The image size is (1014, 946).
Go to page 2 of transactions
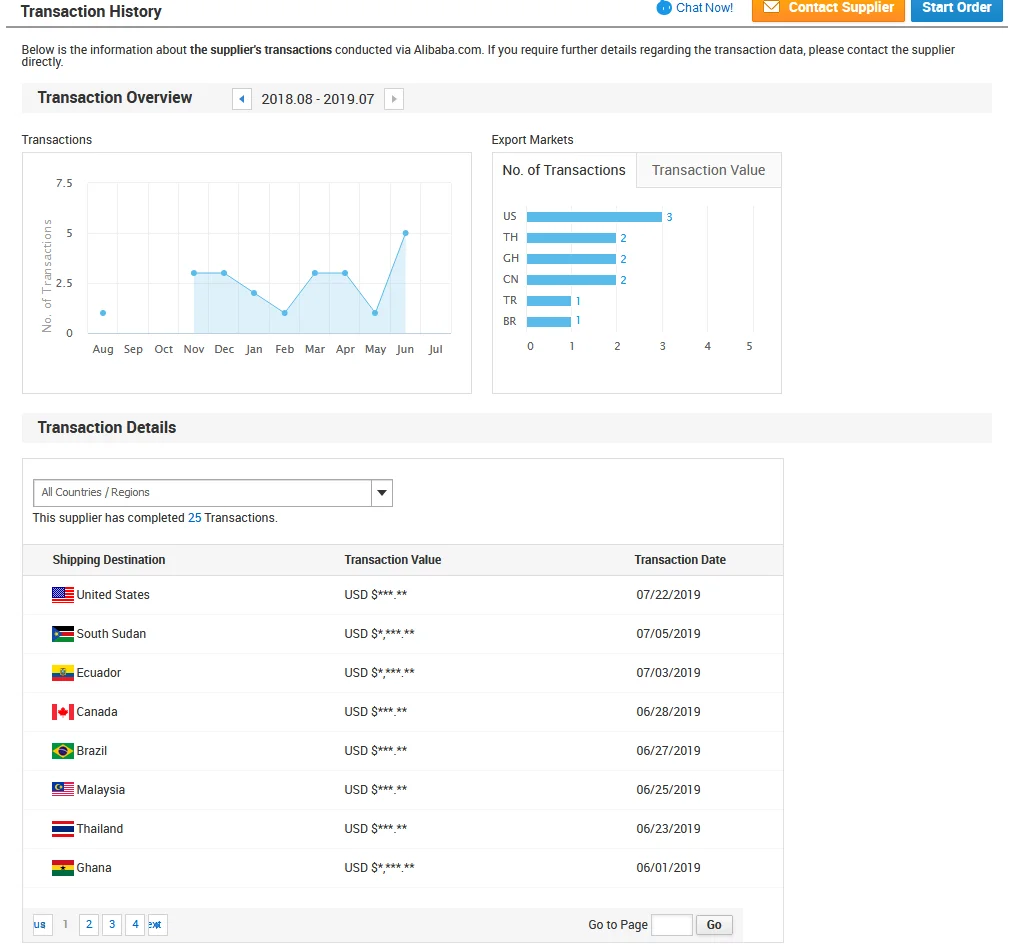(x=89, y=925)
